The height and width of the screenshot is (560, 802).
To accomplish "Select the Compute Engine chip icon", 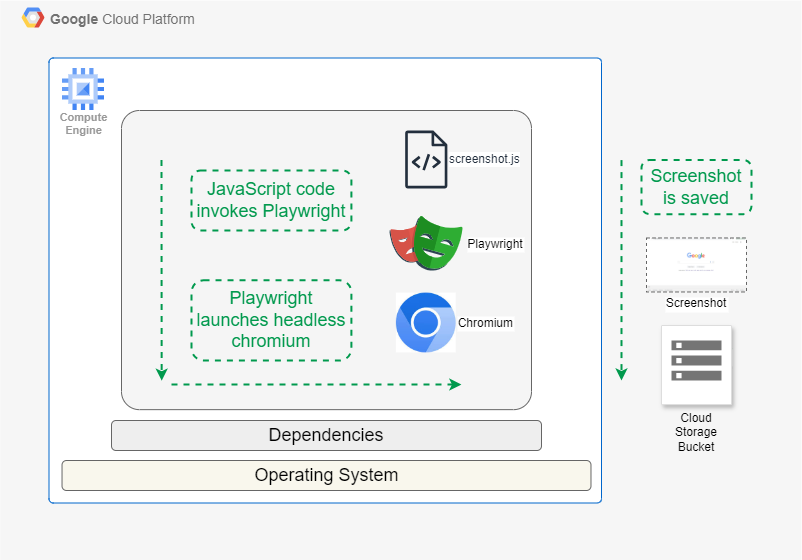I will coord(83,89).
